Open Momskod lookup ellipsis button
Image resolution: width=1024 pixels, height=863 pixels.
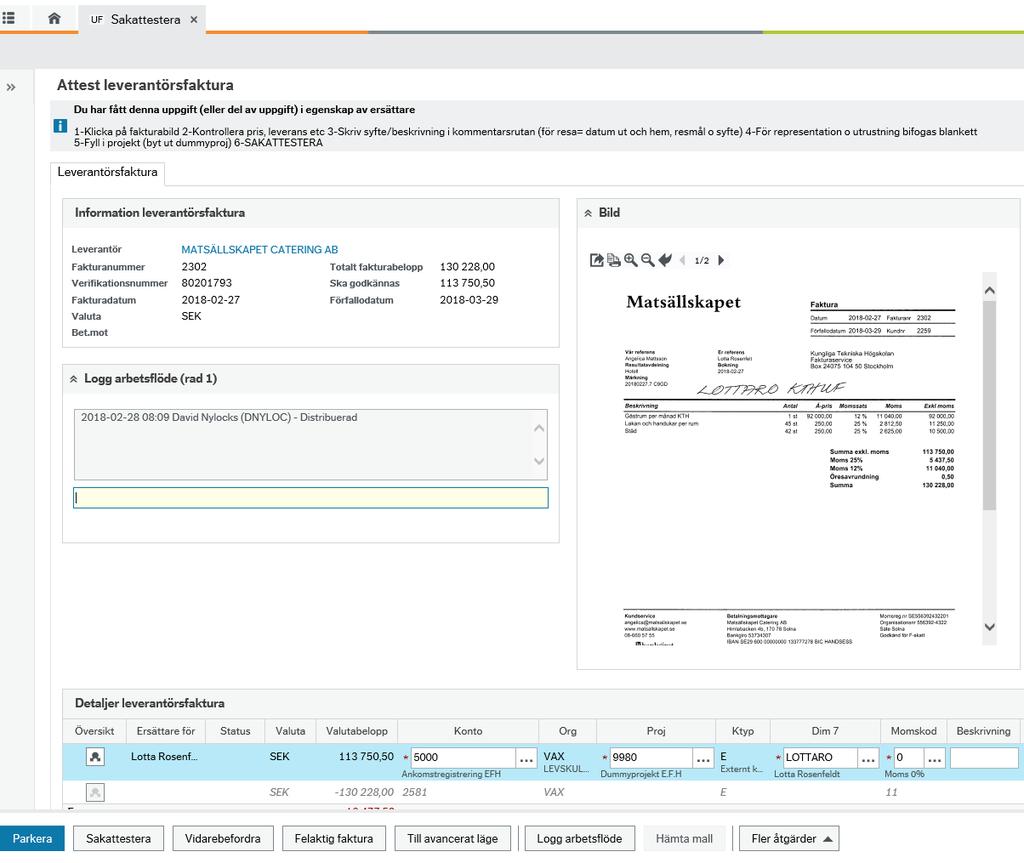[935, 758]
